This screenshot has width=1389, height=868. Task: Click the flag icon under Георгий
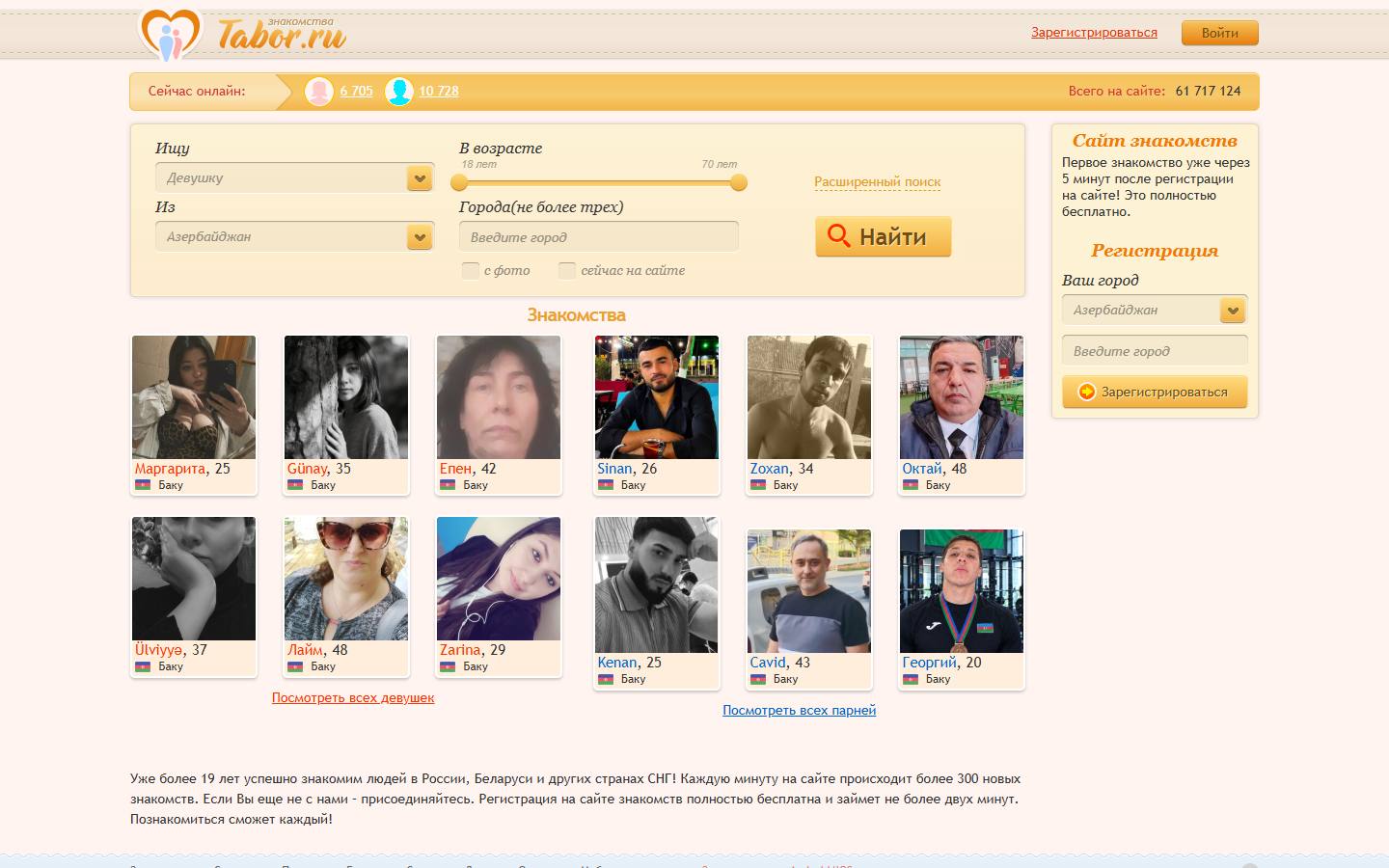coord(911,679)
